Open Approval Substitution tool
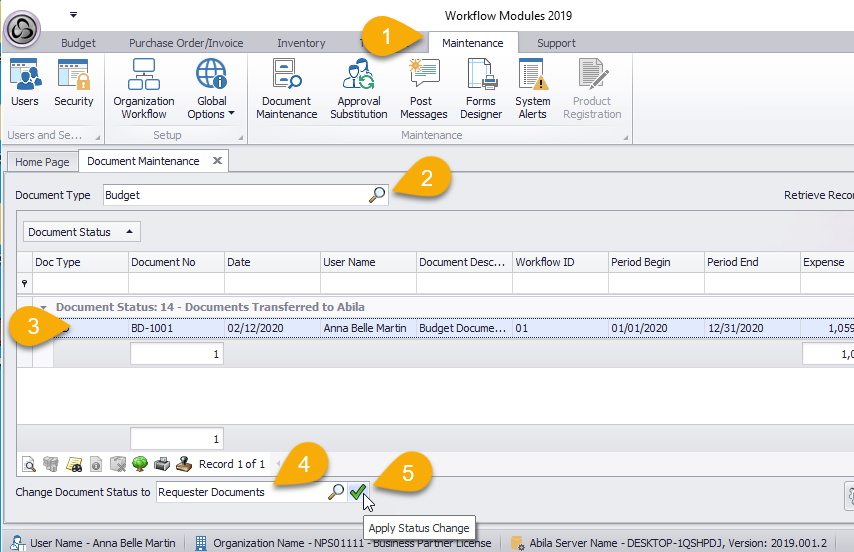This screenshot has height=552, width=854. [358, 89]
